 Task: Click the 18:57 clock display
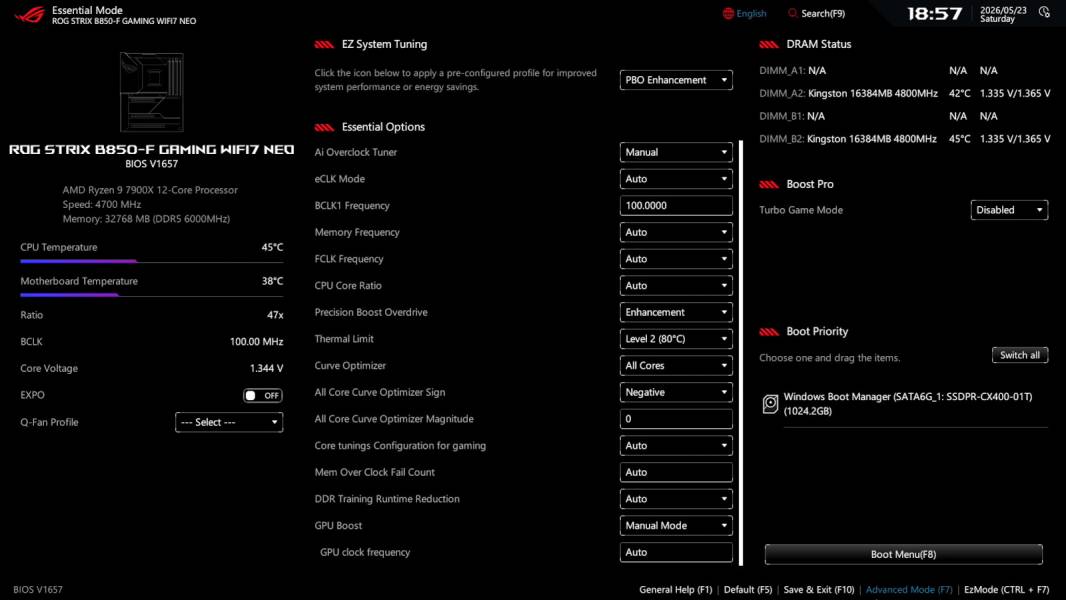pyautogui.click(x=935, y=14)
